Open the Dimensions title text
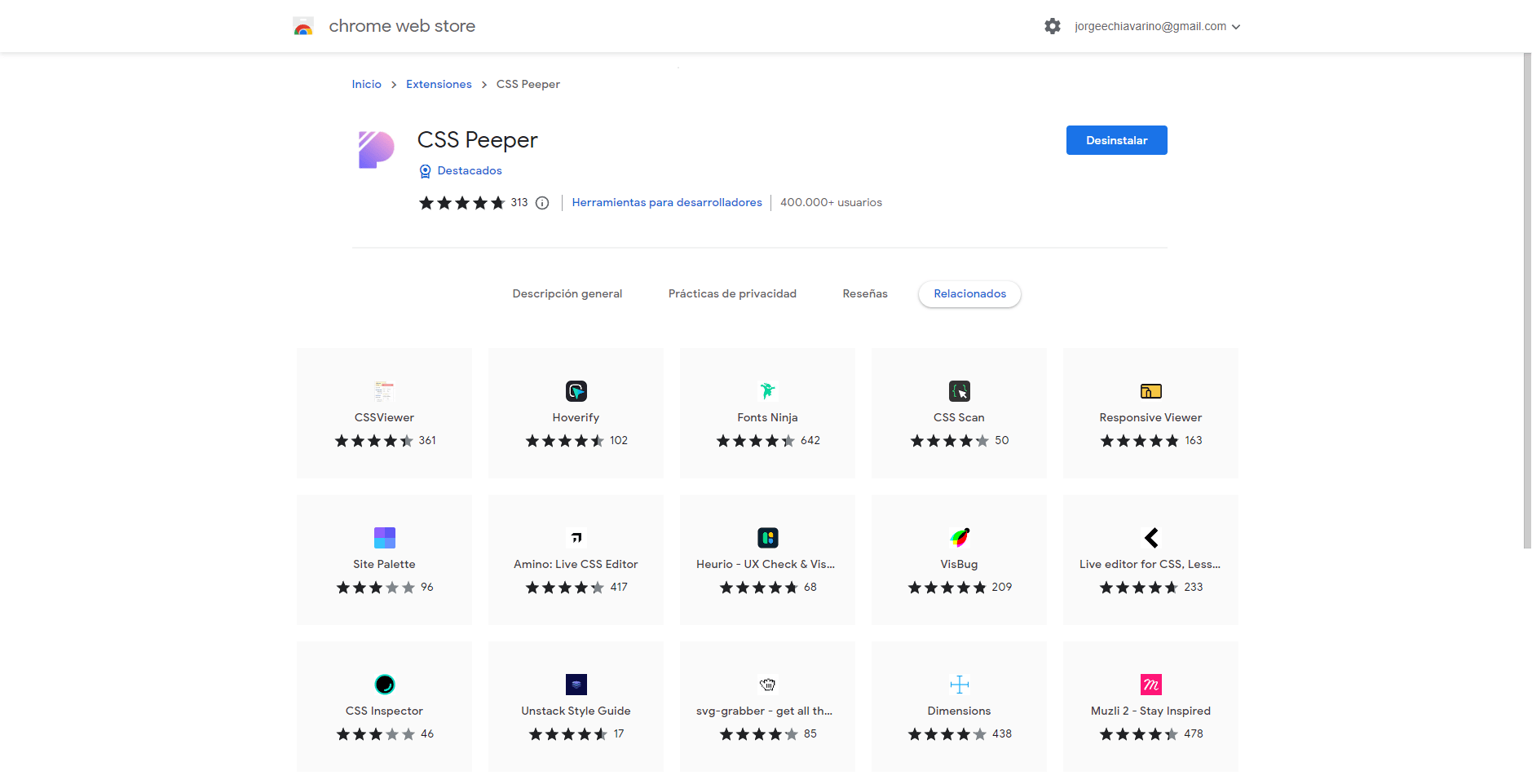Image resolution: width=1532 pixels, height=784 pixels. point(959,711)
